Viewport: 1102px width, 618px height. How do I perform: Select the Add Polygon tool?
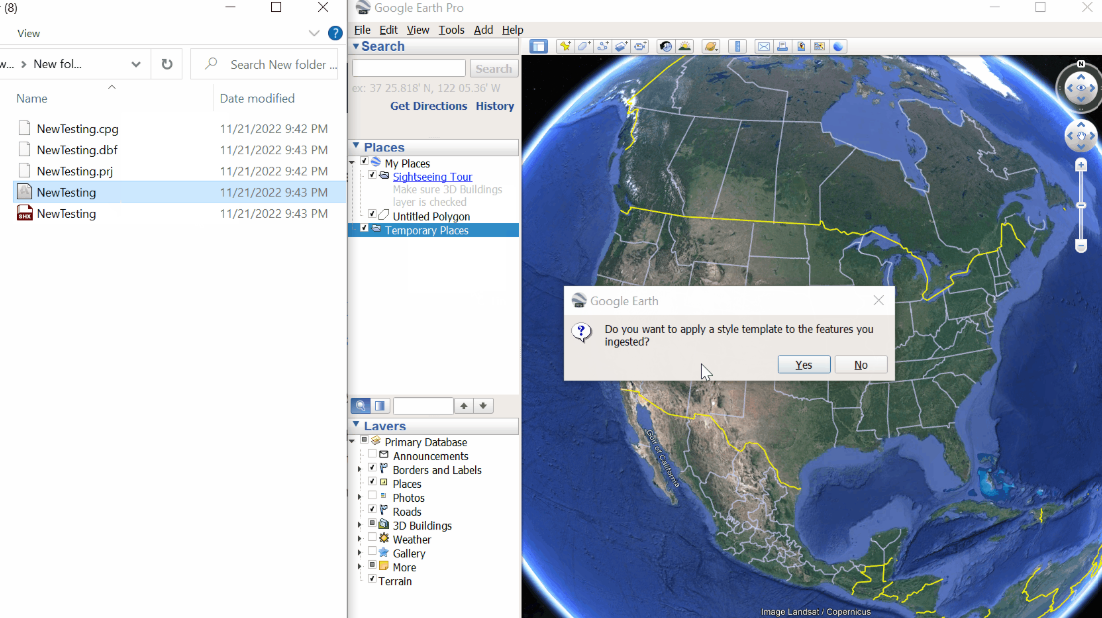coord(582,46)
